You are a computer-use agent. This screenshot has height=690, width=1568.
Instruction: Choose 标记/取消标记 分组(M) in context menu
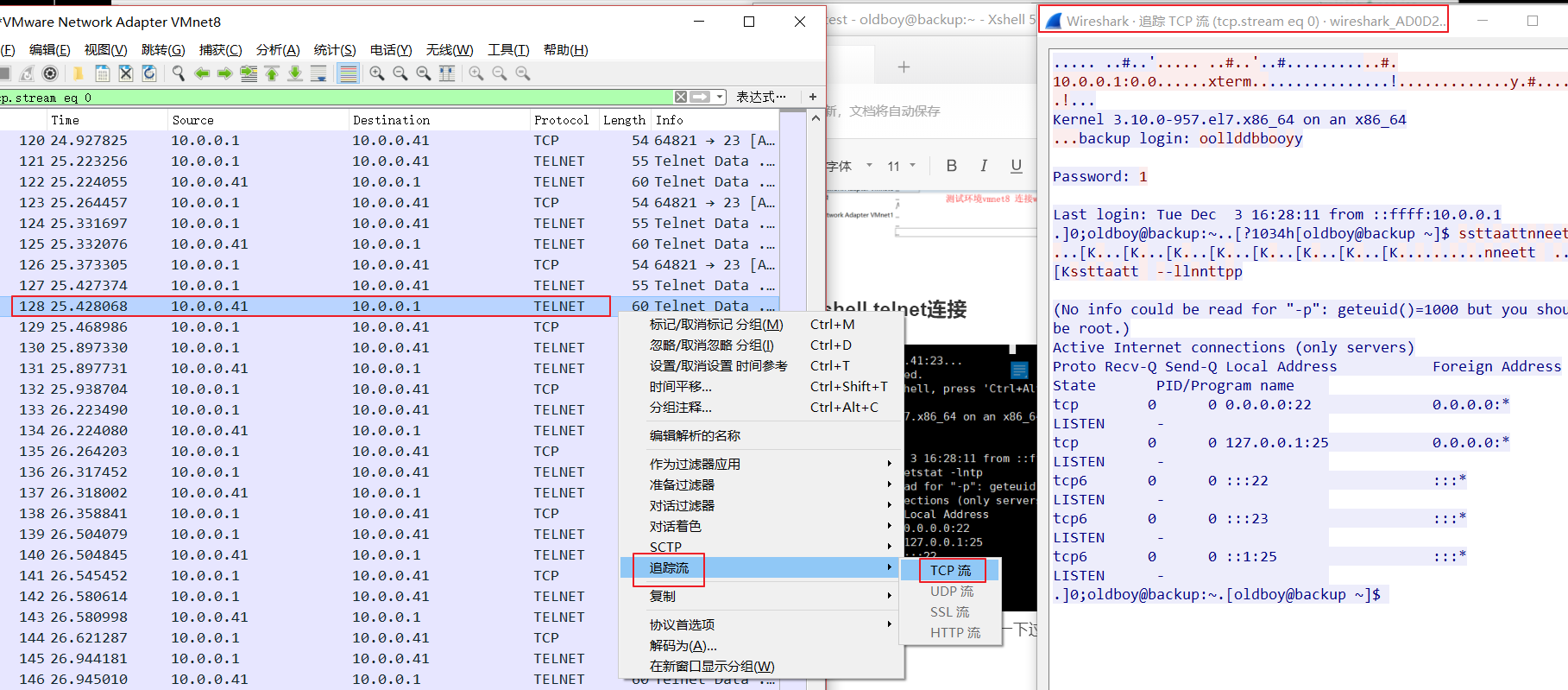coord(761,325)
